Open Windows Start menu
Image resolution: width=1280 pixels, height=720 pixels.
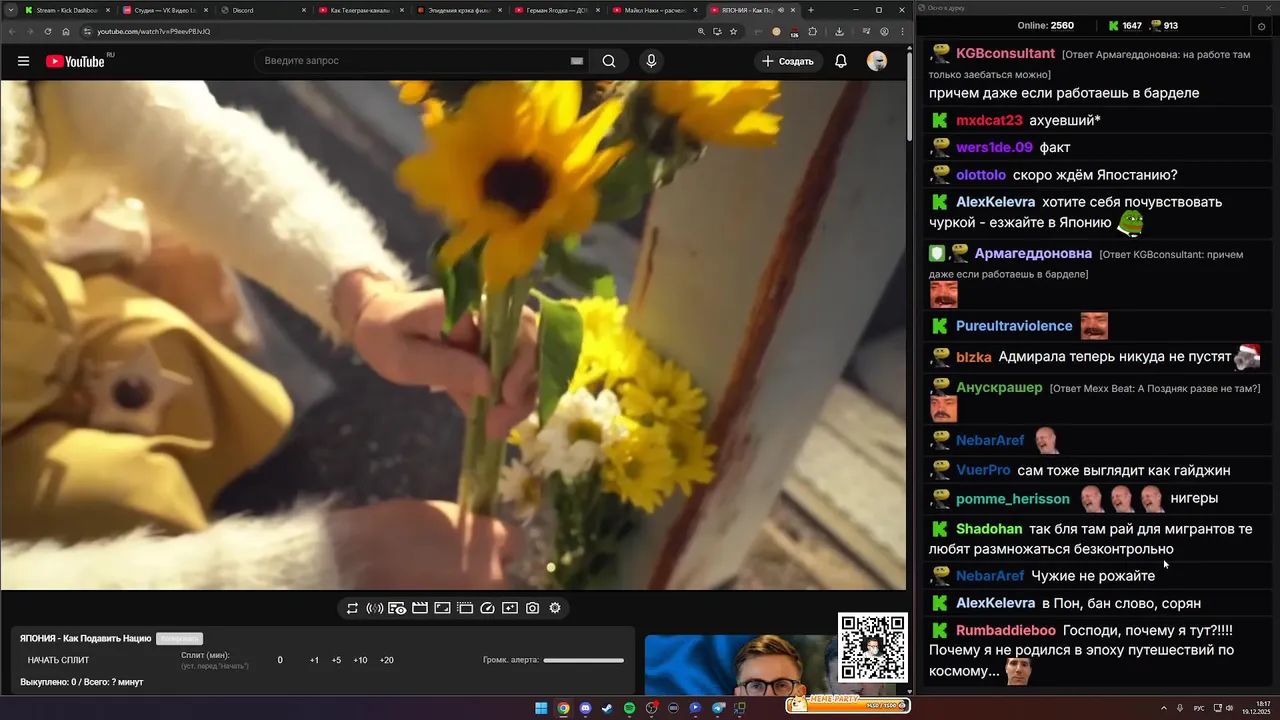pos(541,708)
